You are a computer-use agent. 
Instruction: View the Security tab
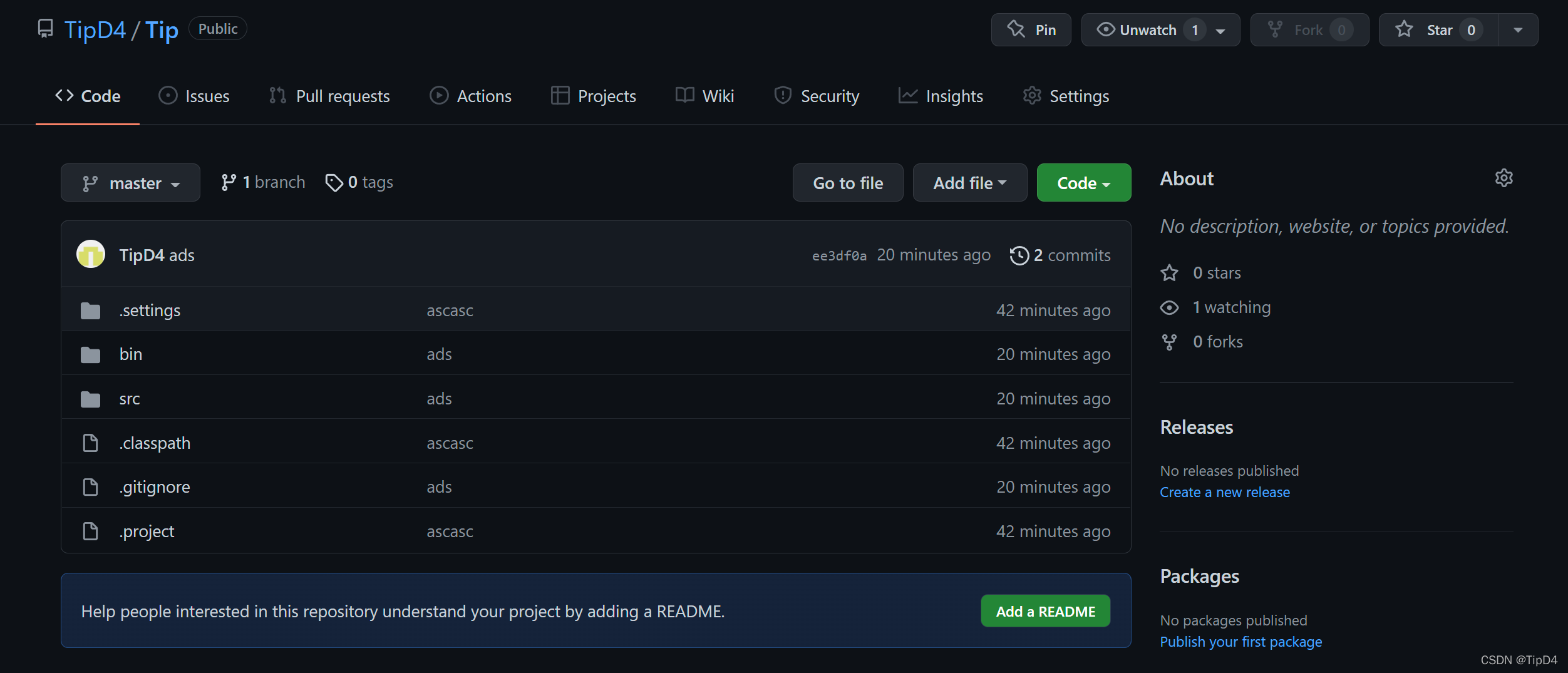pyautogui.click(x=817, y=96)
